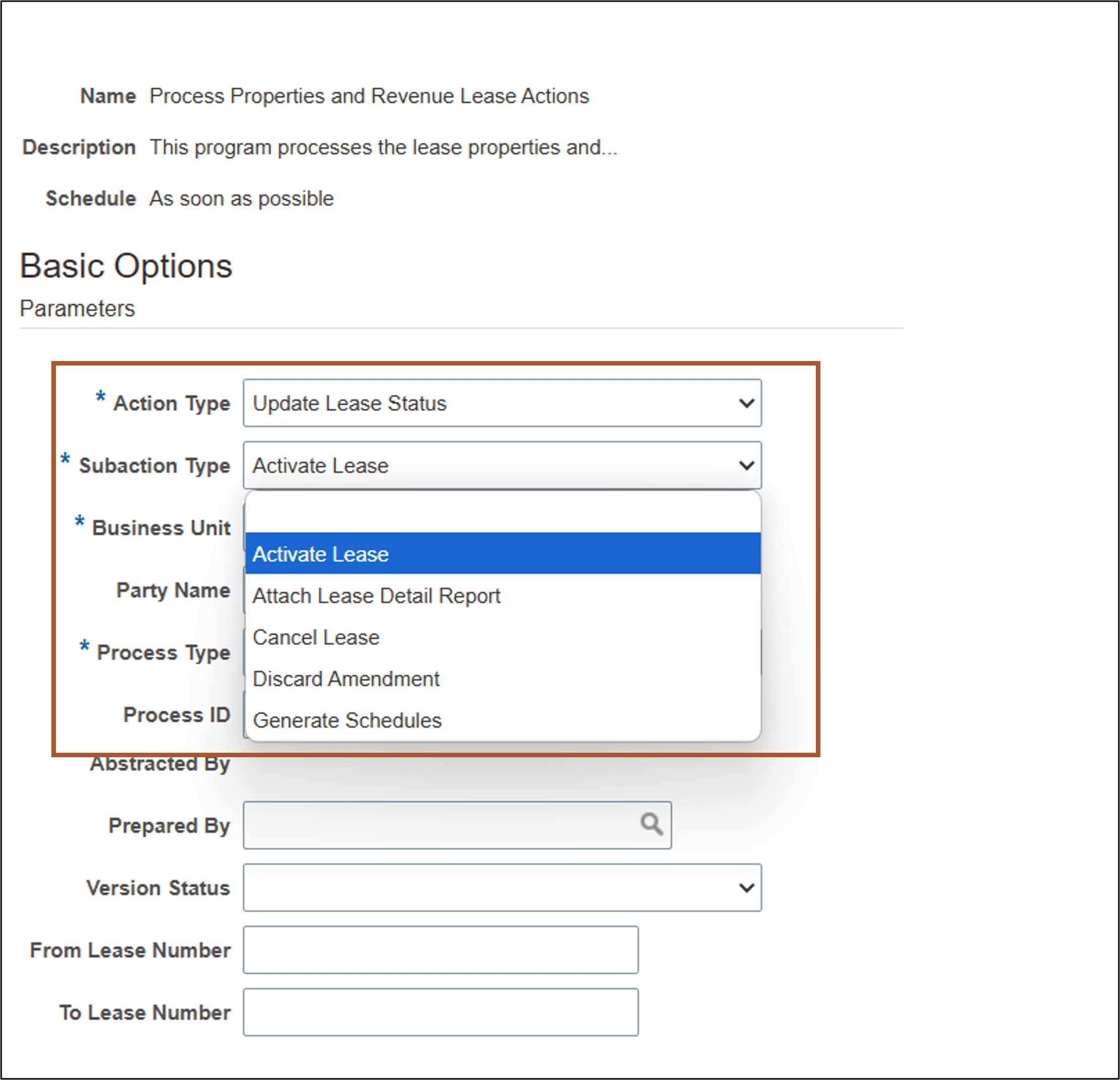The height and width of the screenshot is (1080, 1120).
Task: Click the Schedule value As soon as possible
Action: pyautogui.click(x=241, y=199)
